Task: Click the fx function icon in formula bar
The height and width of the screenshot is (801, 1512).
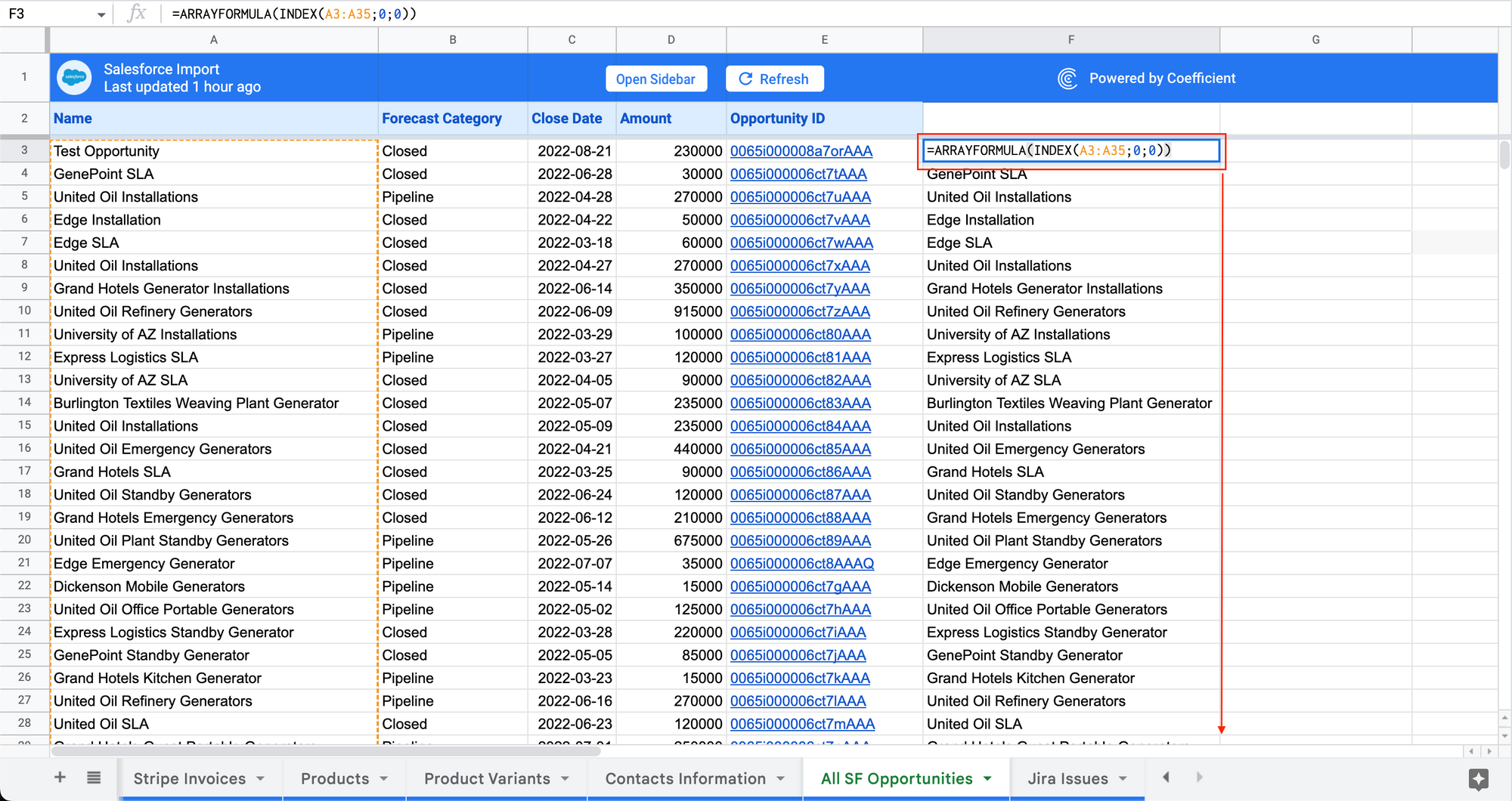Action: click(x=137, y=14)
